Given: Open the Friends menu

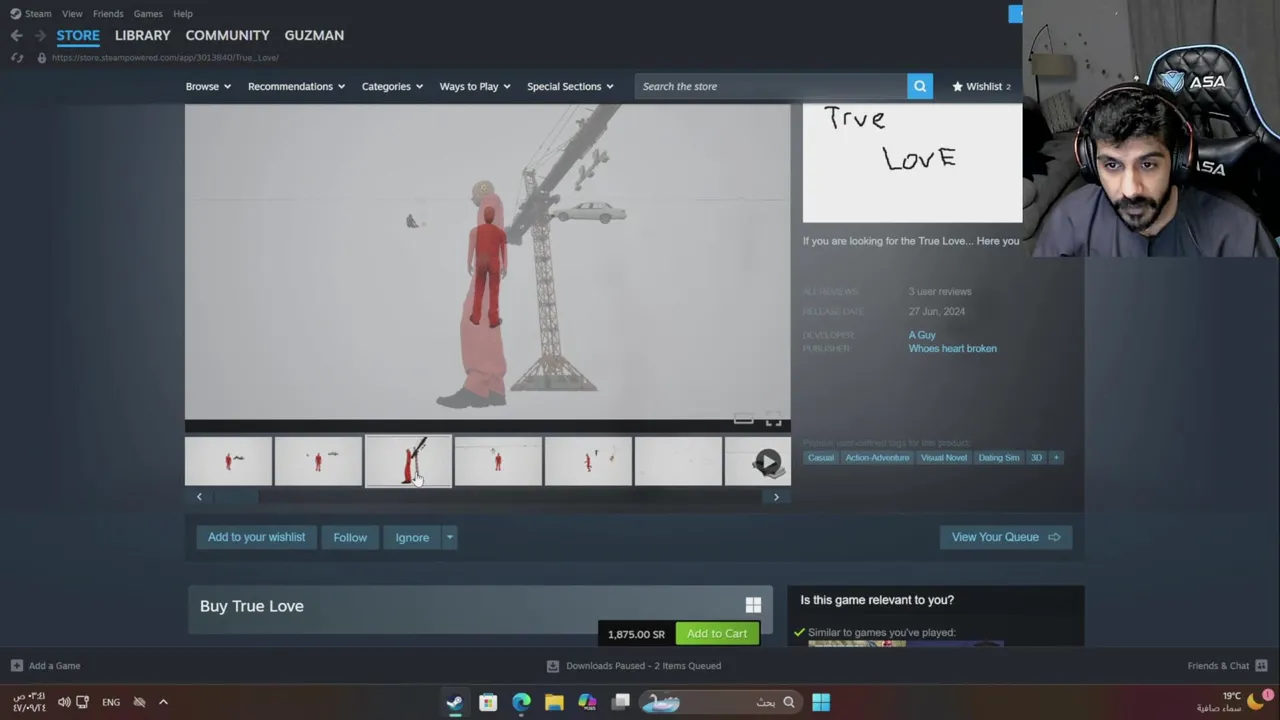Looking at the screenshot, I should coord(108,13).
